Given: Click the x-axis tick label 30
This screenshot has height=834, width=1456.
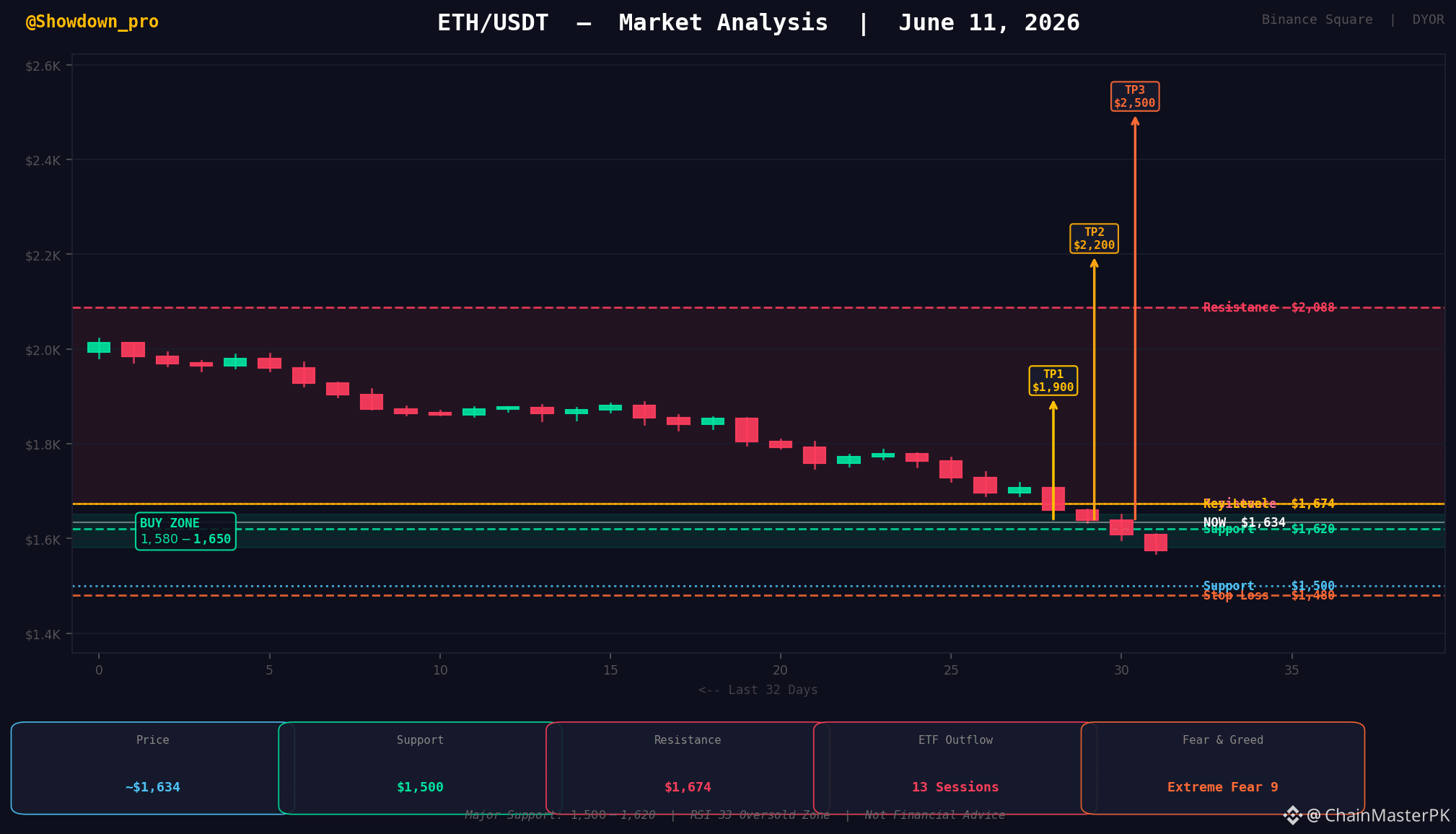Looking at the screenshot, I should [x=1121, y=670].
